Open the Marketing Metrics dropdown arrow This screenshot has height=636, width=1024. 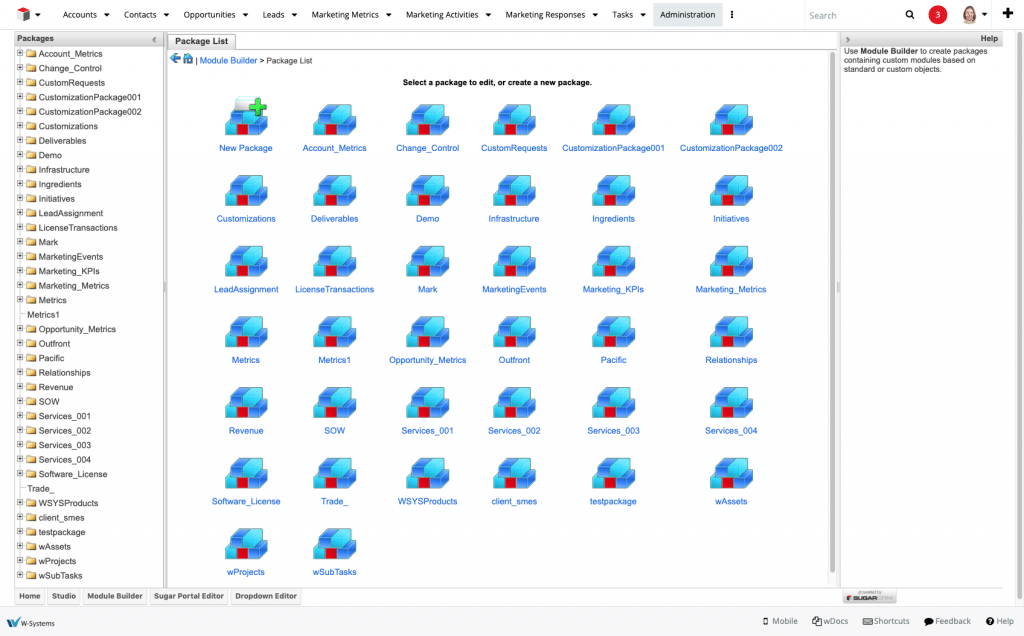[389, 15]
